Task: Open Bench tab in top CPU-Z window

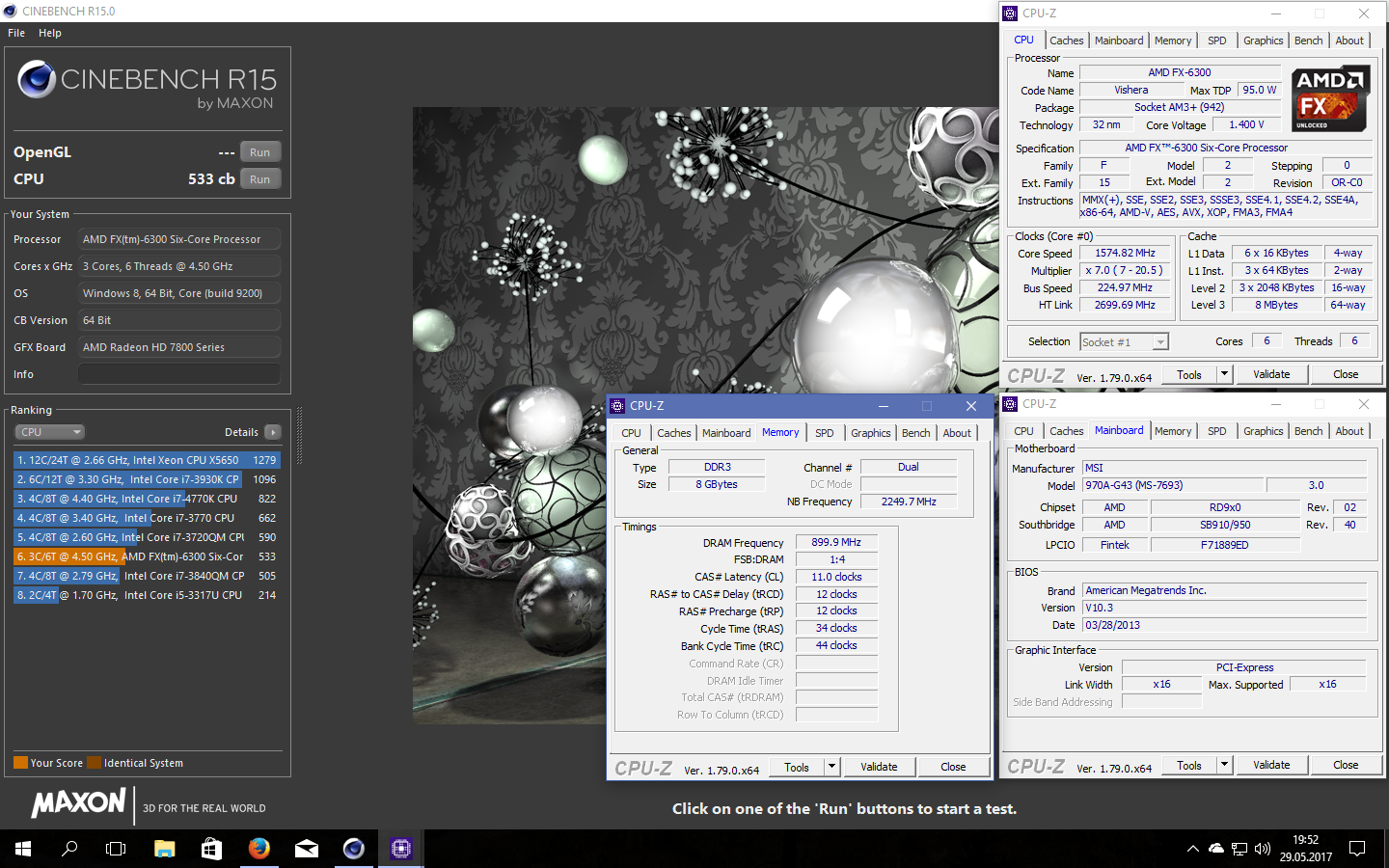Action: coord(1309,41)
